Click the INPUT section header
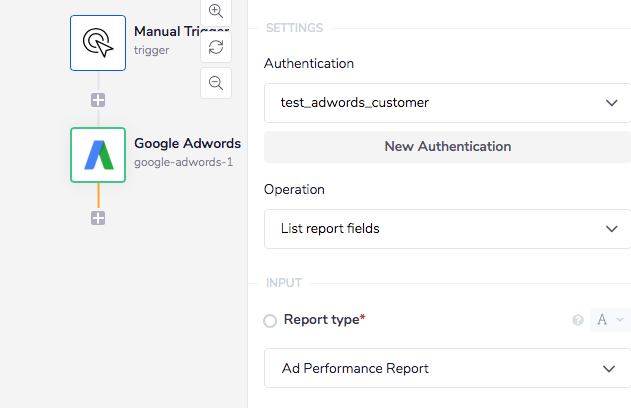The image size is (631, 408). coord(284,283)
